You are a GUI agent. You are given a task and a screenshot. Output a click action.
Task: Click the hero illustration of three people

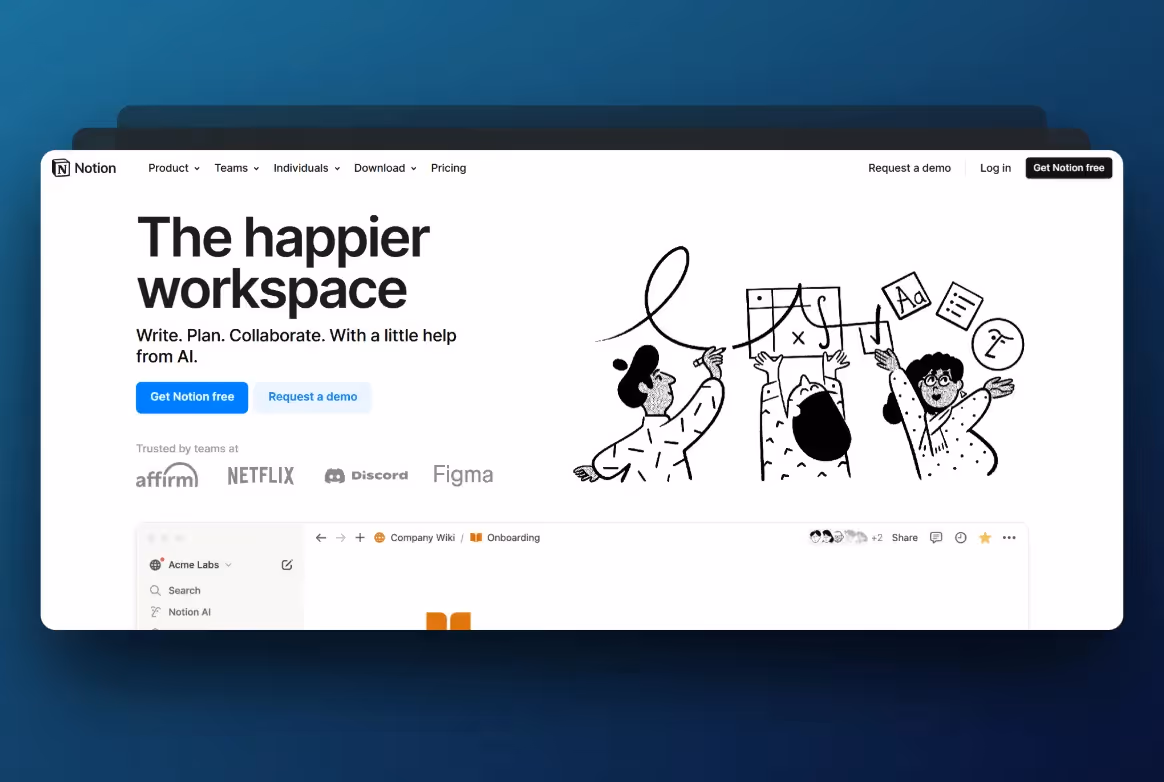tap(798, 365)
